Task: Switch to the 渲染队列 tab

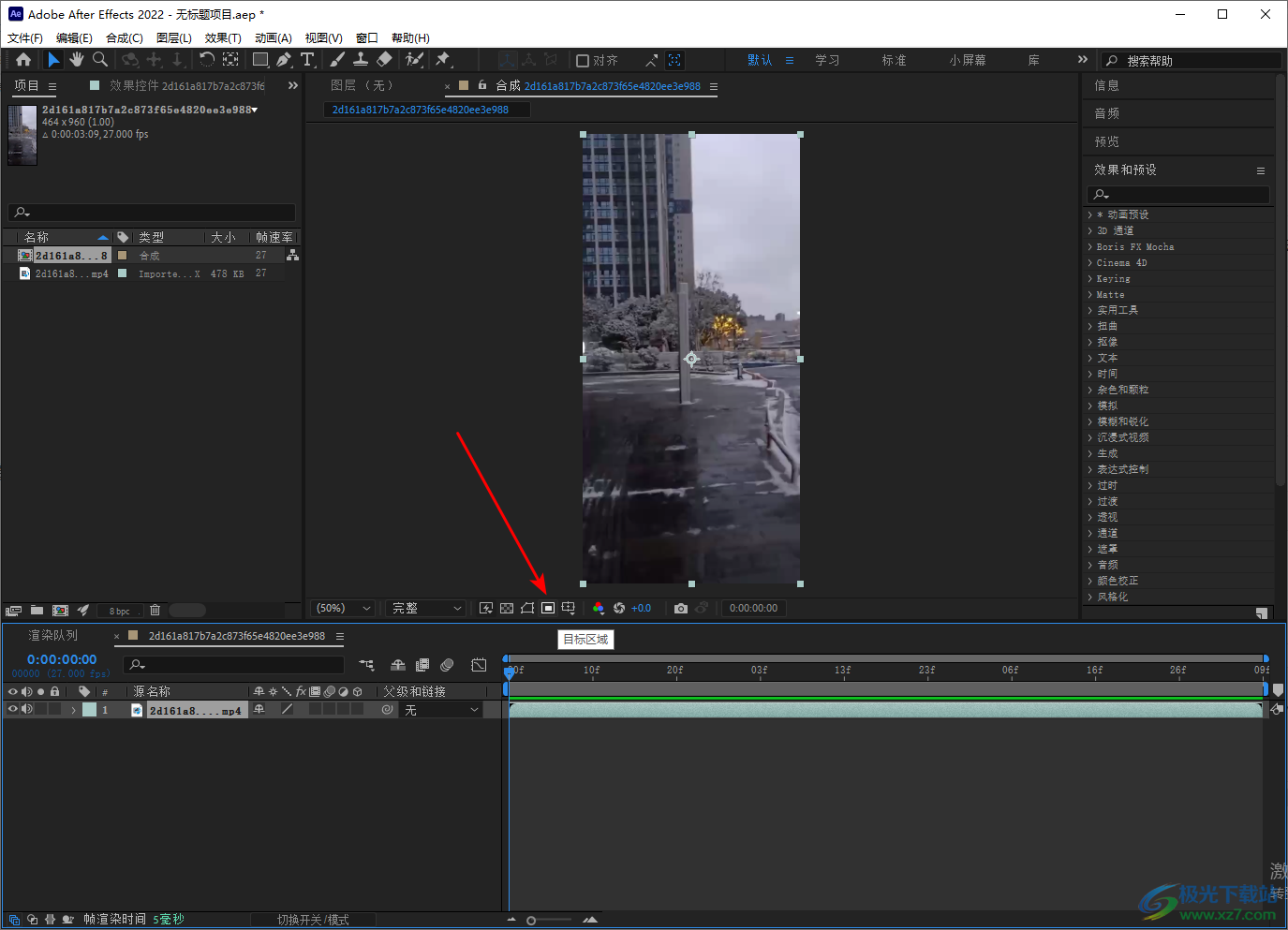Action: click(53, 636)
